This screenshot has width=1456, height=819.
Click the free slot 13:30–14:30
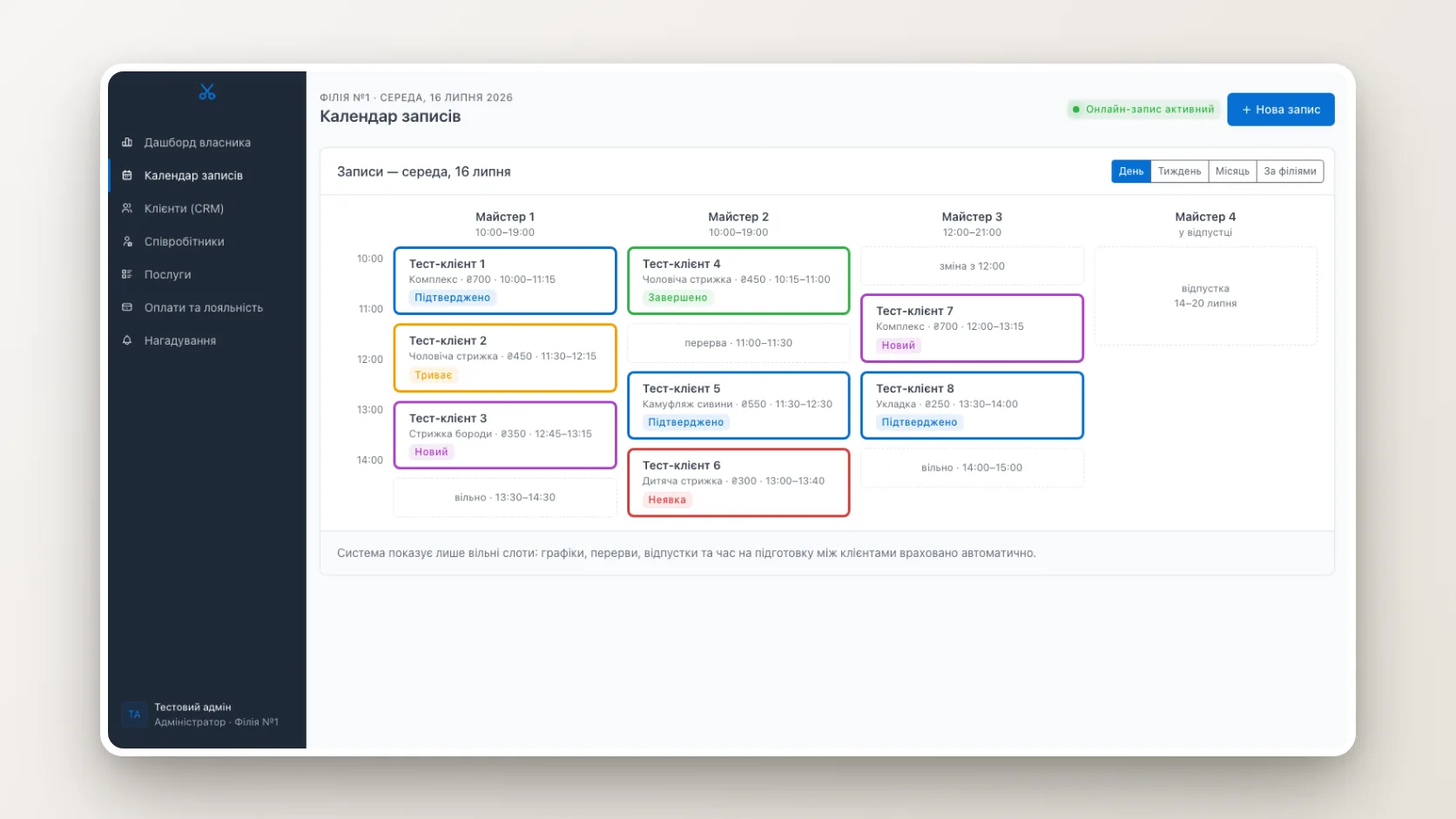tap(505, 498)
